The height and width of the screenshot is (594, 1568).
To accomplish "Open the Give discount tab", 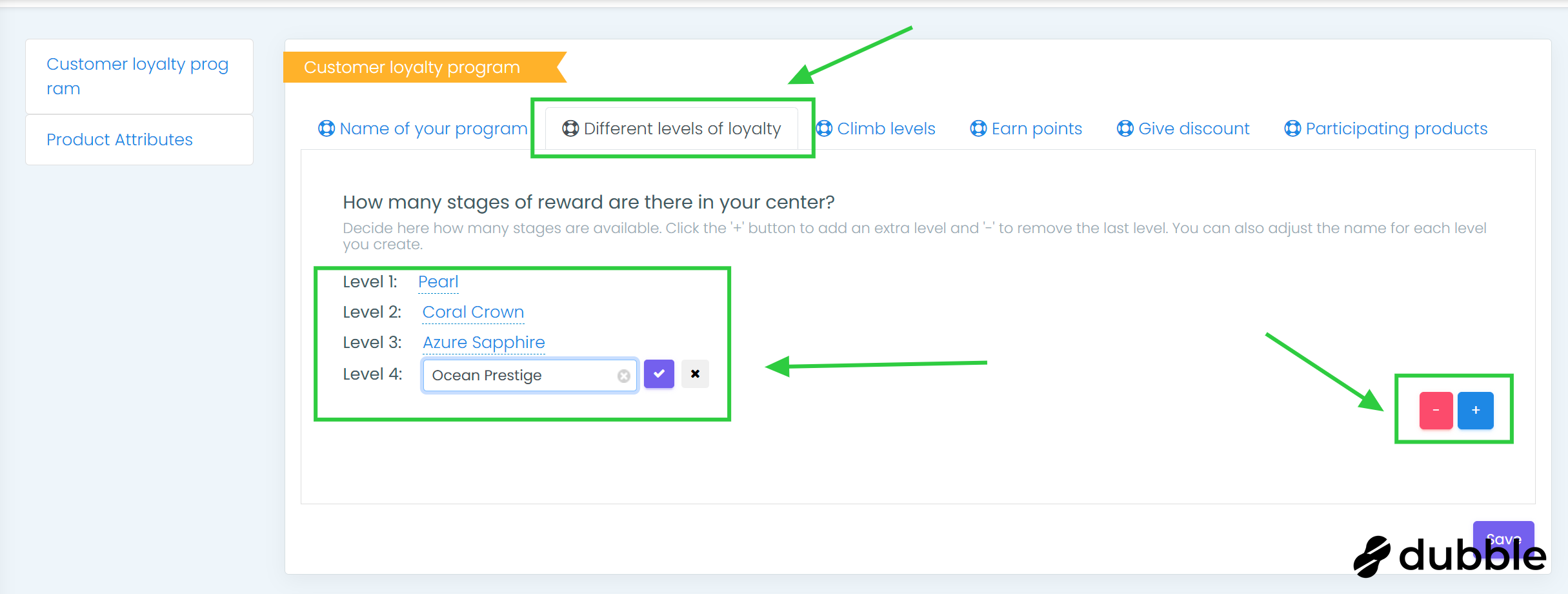I will (1194, 128).
